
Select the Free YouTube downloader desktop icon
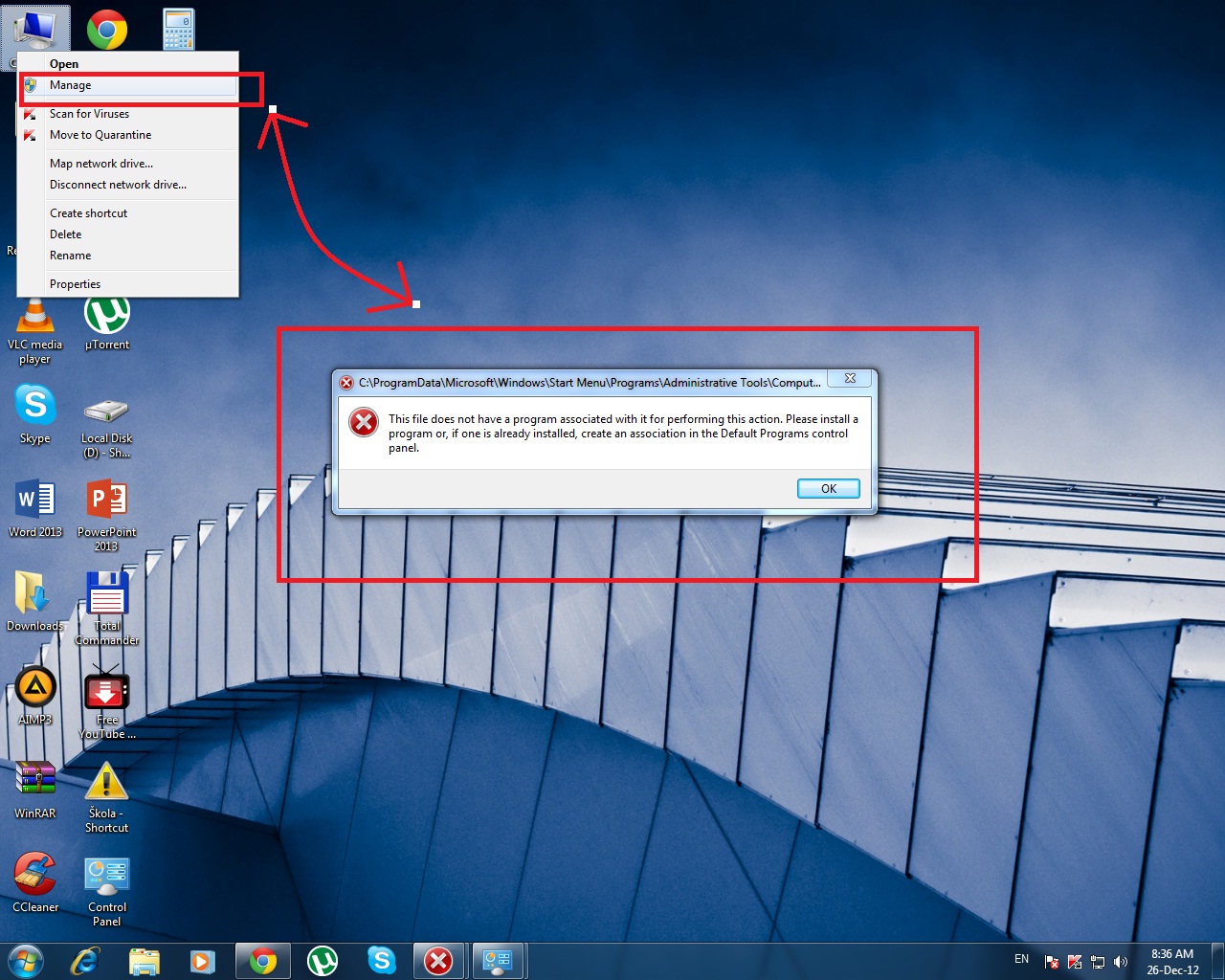click(106, 702)
